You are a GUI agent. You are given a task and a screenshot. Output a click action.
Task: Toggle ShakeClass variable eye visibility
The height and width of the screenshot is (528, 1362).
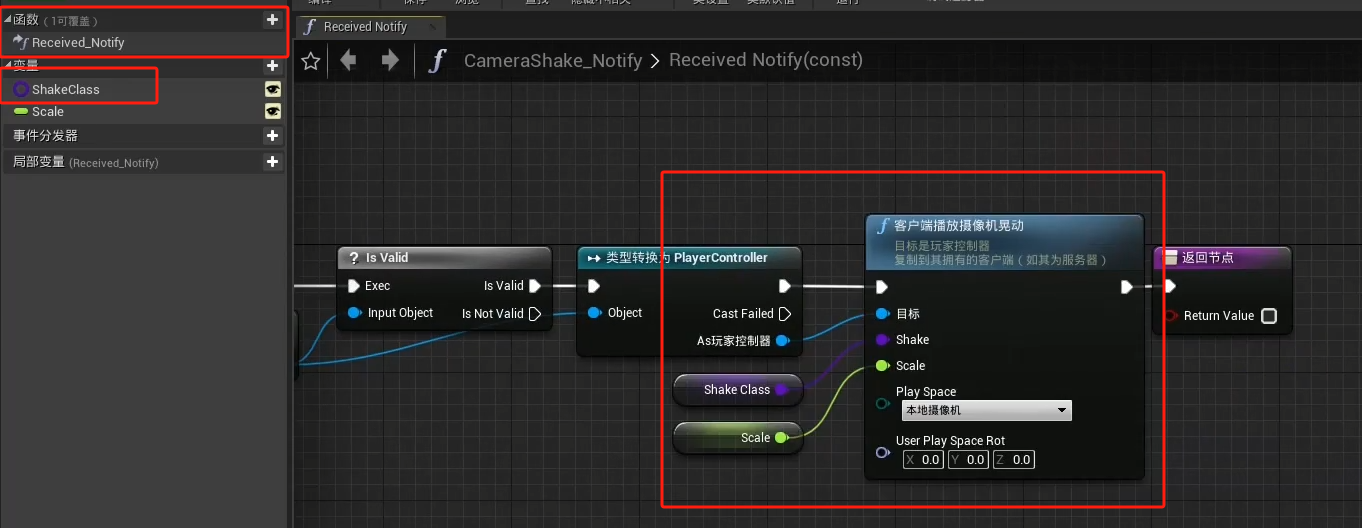(272, 89)
